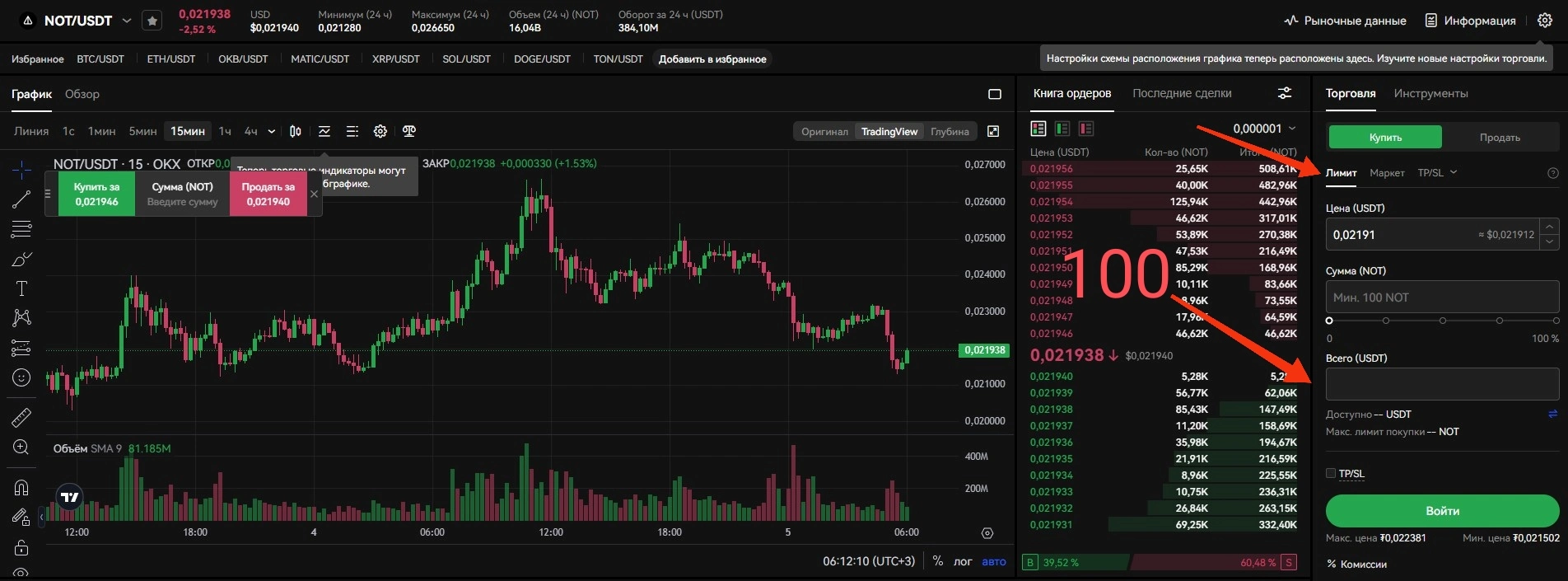
Task: Activate the zoom in tool
Action: (x=21, y=447)
